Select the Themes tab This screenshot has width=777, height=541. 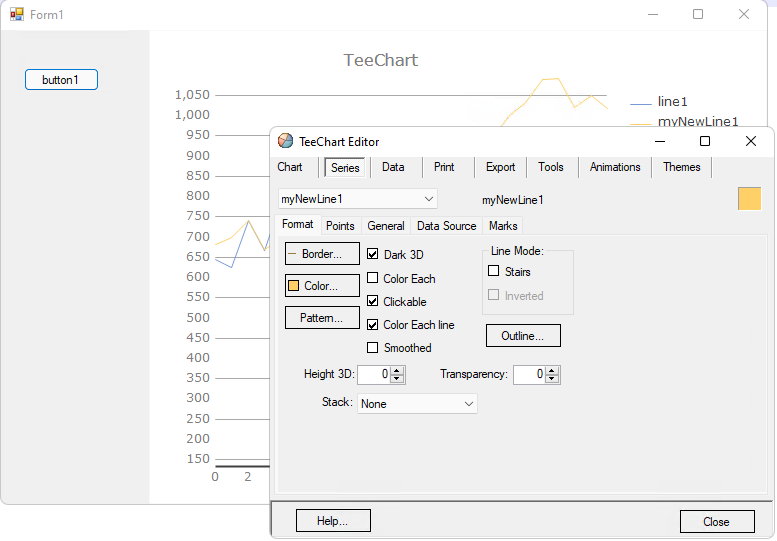[681, 167]
